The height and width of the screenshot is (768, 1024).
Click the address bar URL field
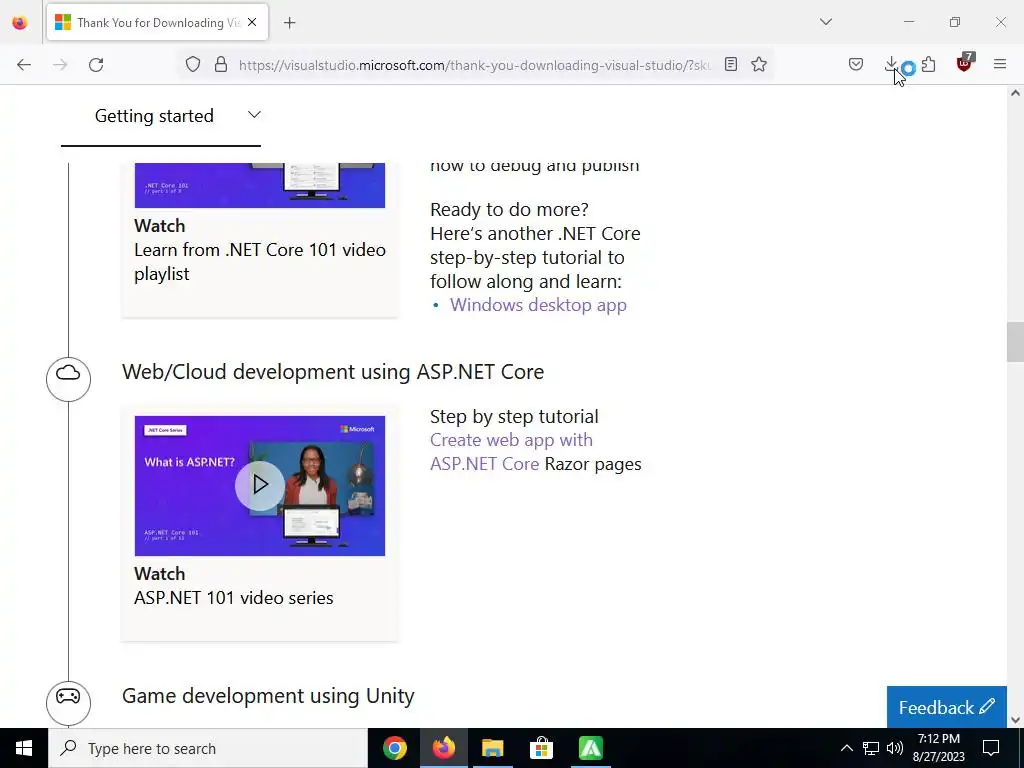[474, 65]
